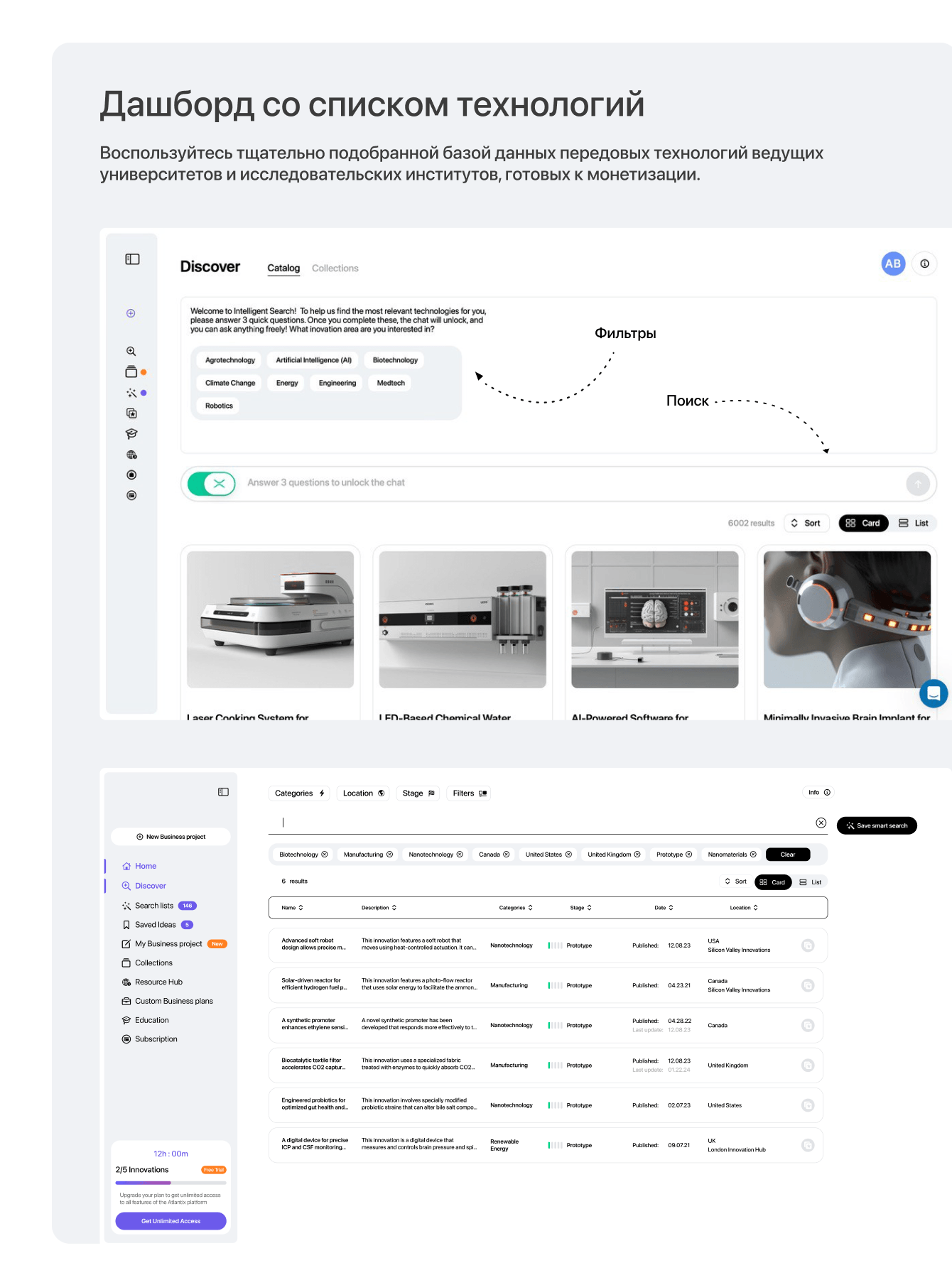
Task: Clear all filter chips with Clear button
Action: (x=788, y=855)
